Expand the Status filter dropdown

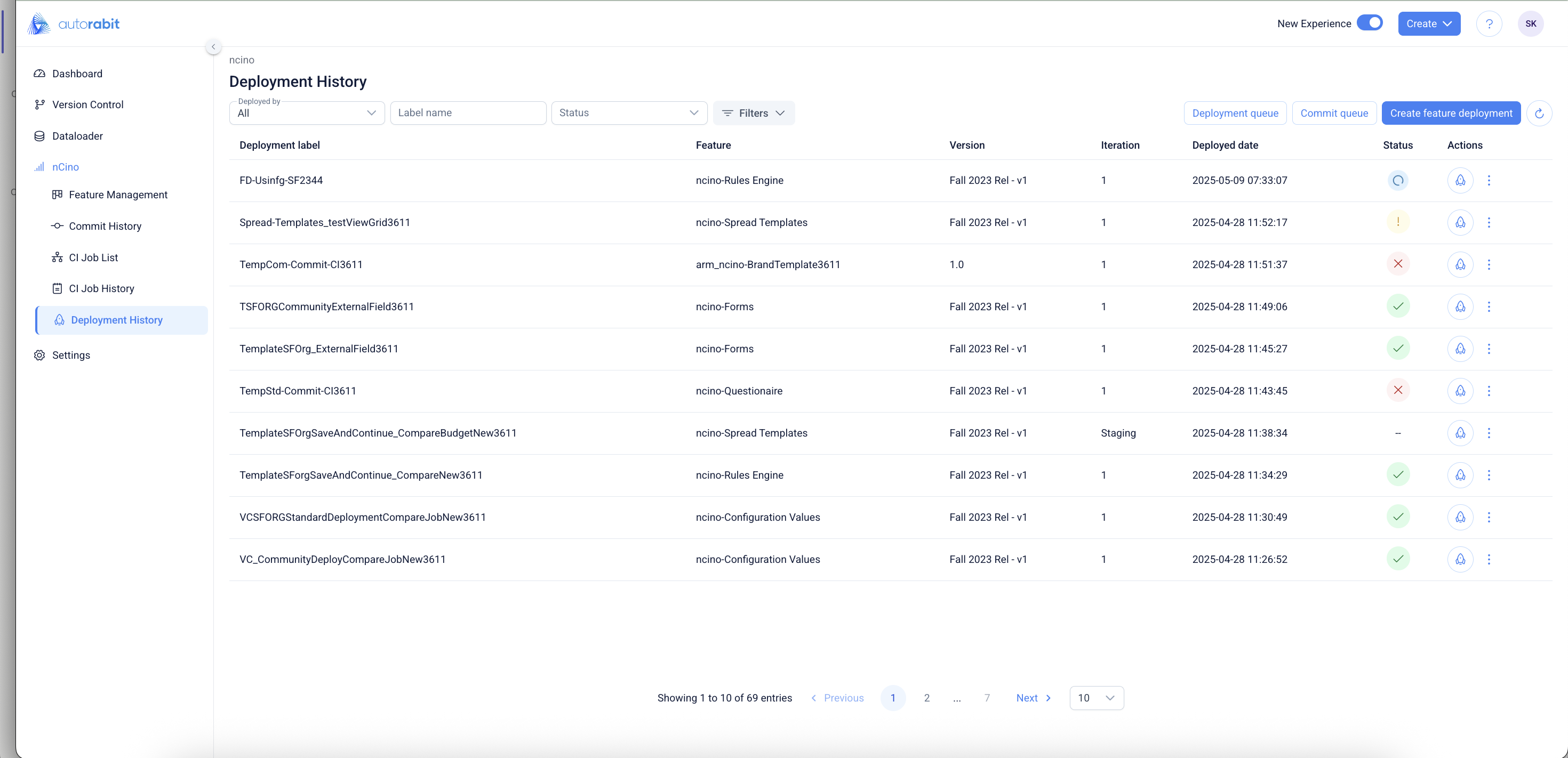point(629,113)
